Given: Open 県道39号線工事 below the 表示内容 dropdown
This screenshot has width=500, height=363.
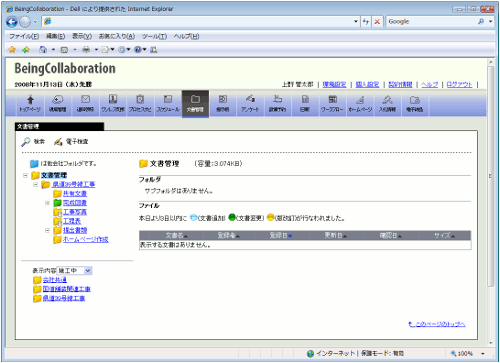Looking at the screenshot, I should click(x=64, y=298).
